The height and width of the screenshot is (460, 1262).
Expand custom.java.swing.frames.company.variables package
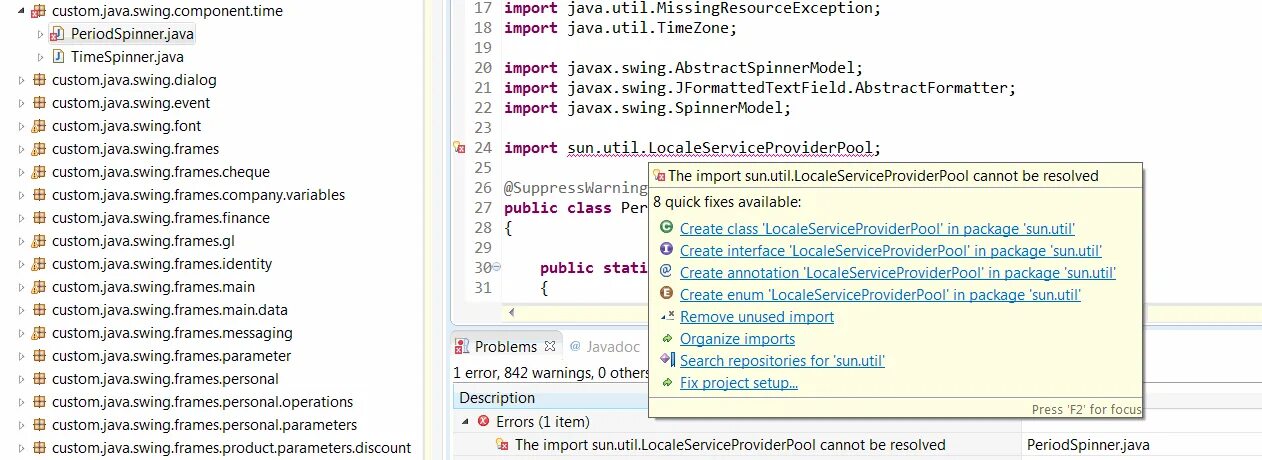coord(22,195)
